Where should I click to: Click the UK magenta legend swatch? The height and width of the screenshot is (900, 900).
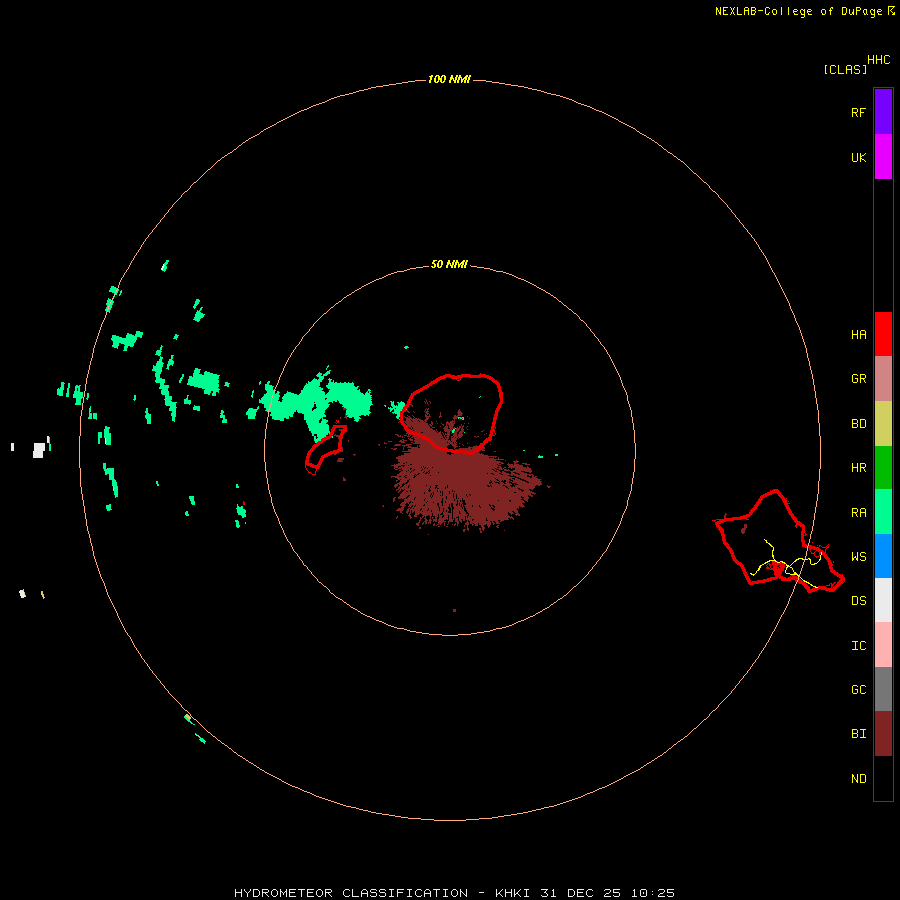pyautogui.click(x=883, y=157)
